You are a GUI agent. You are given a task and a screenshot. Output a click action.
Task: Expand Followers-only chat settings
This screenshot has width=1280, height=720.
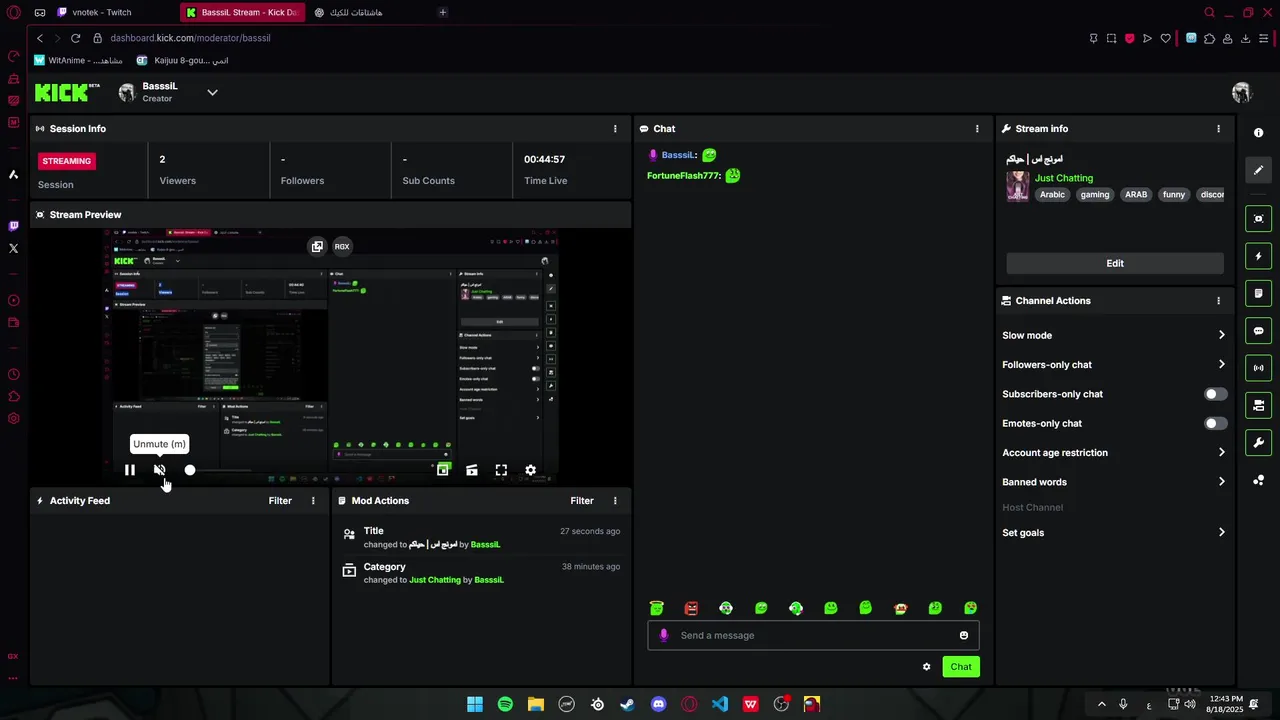tap(1114, 365)
